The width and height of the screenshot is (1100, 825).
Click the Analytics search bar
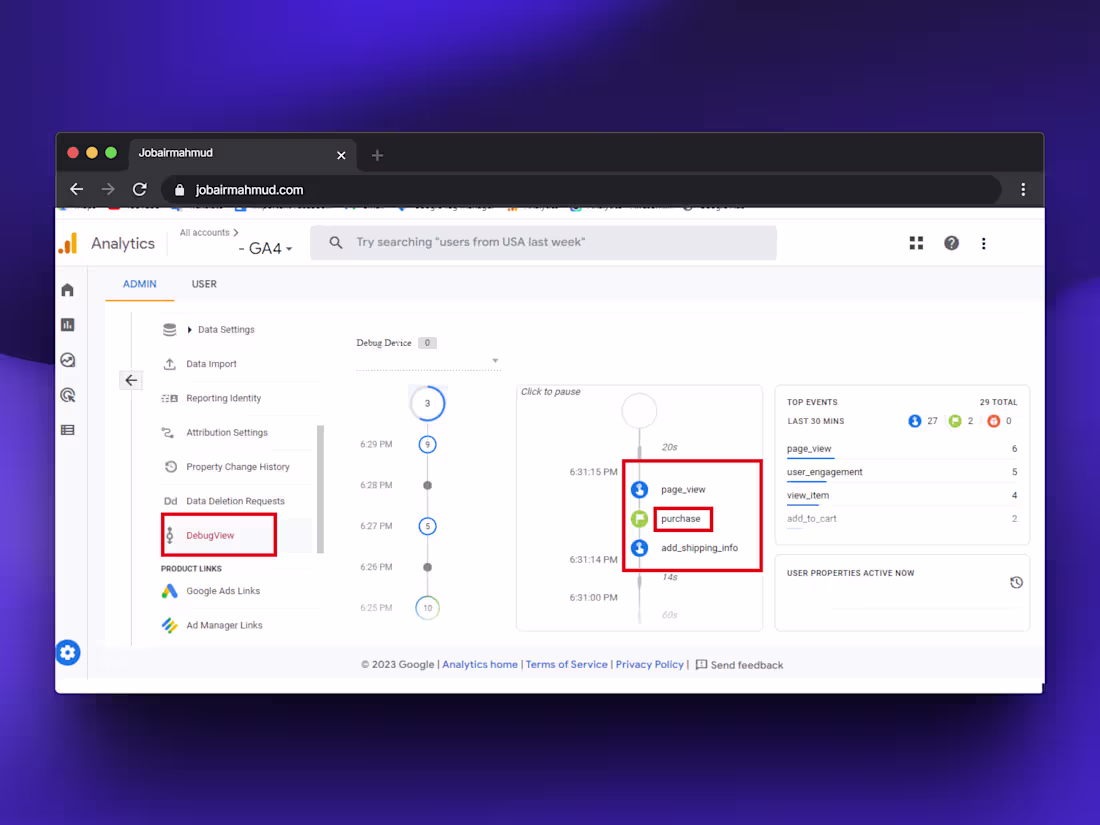(543, 242)
